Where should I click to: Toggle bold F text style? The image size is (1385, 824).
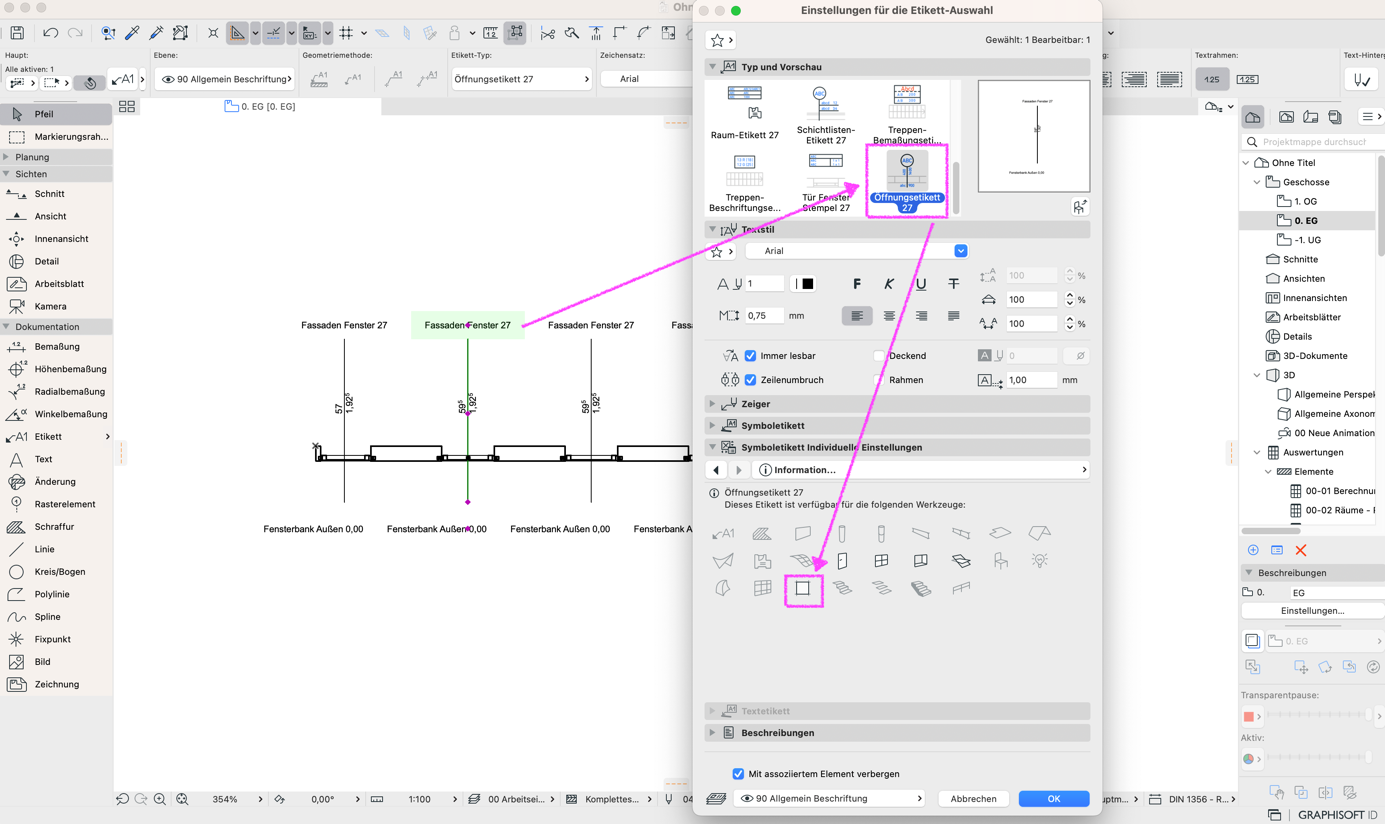856,284
